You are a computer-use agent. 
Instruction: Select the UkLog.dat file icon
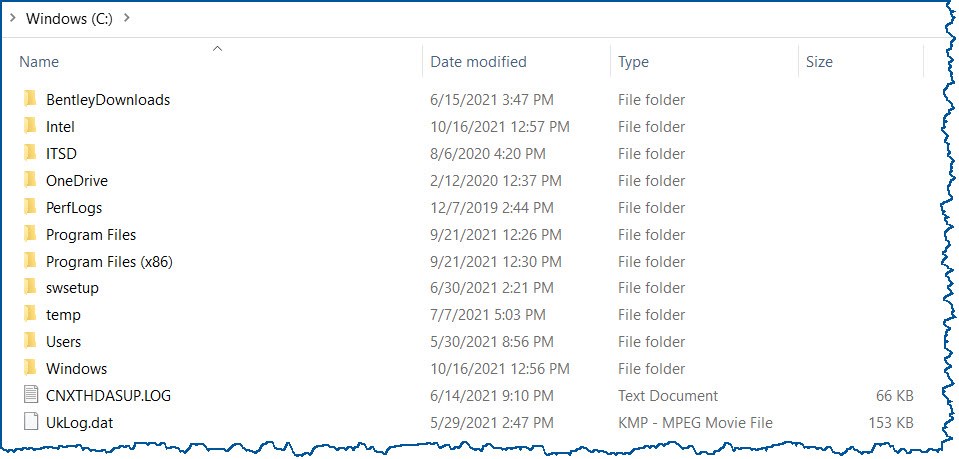[30, 422]
